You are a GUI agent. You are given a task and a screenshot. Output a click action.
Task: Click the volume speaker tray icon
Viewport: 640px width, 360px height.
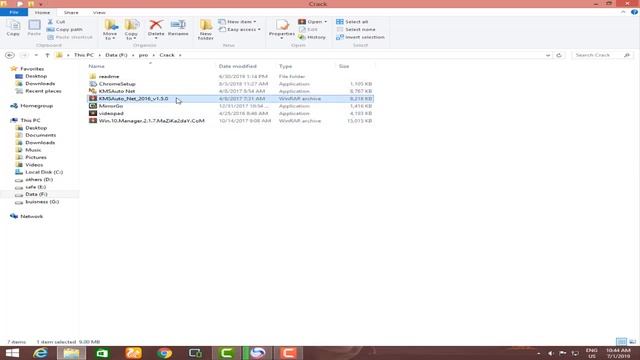pyautogui.click(x=551, y=353)
